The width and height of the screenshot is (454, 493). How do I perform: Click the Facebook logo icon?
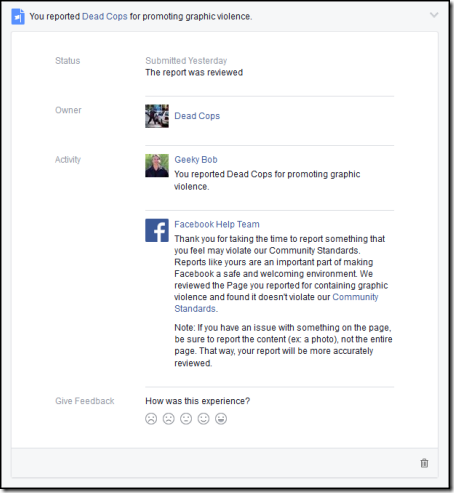(157, 230)
